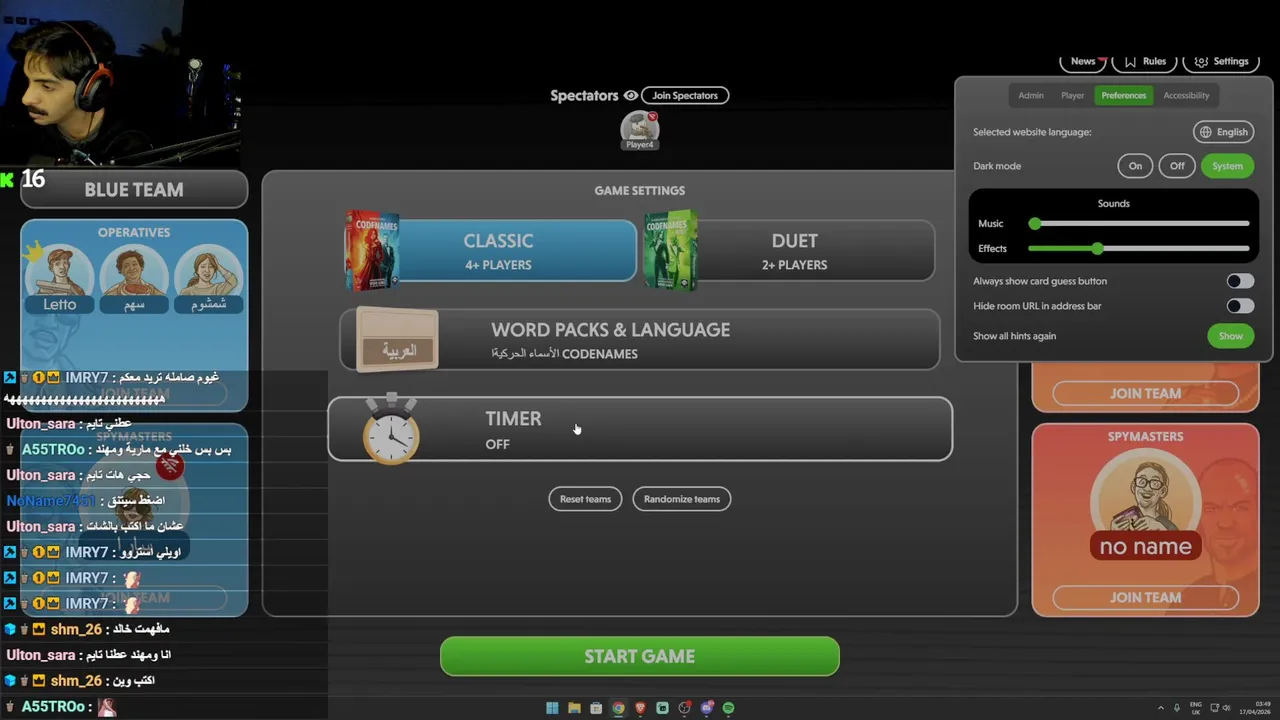Open Word Packs & Language settings
The image size is (1280, 720).
coord(640,340)
